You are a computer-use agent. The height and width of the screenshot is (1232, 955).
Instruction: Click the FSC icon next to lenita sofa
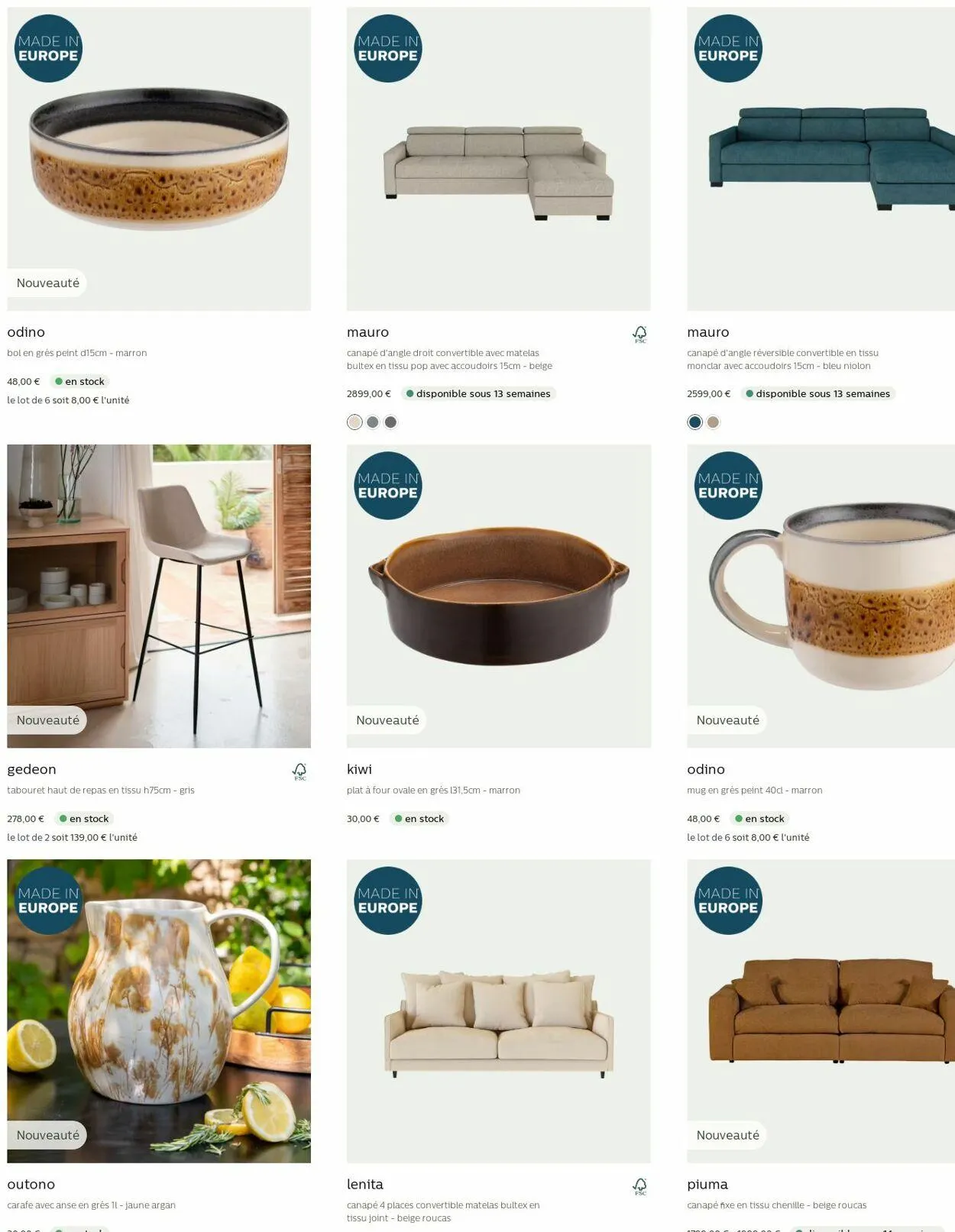pyautogui.click(x=640, y=1186)
